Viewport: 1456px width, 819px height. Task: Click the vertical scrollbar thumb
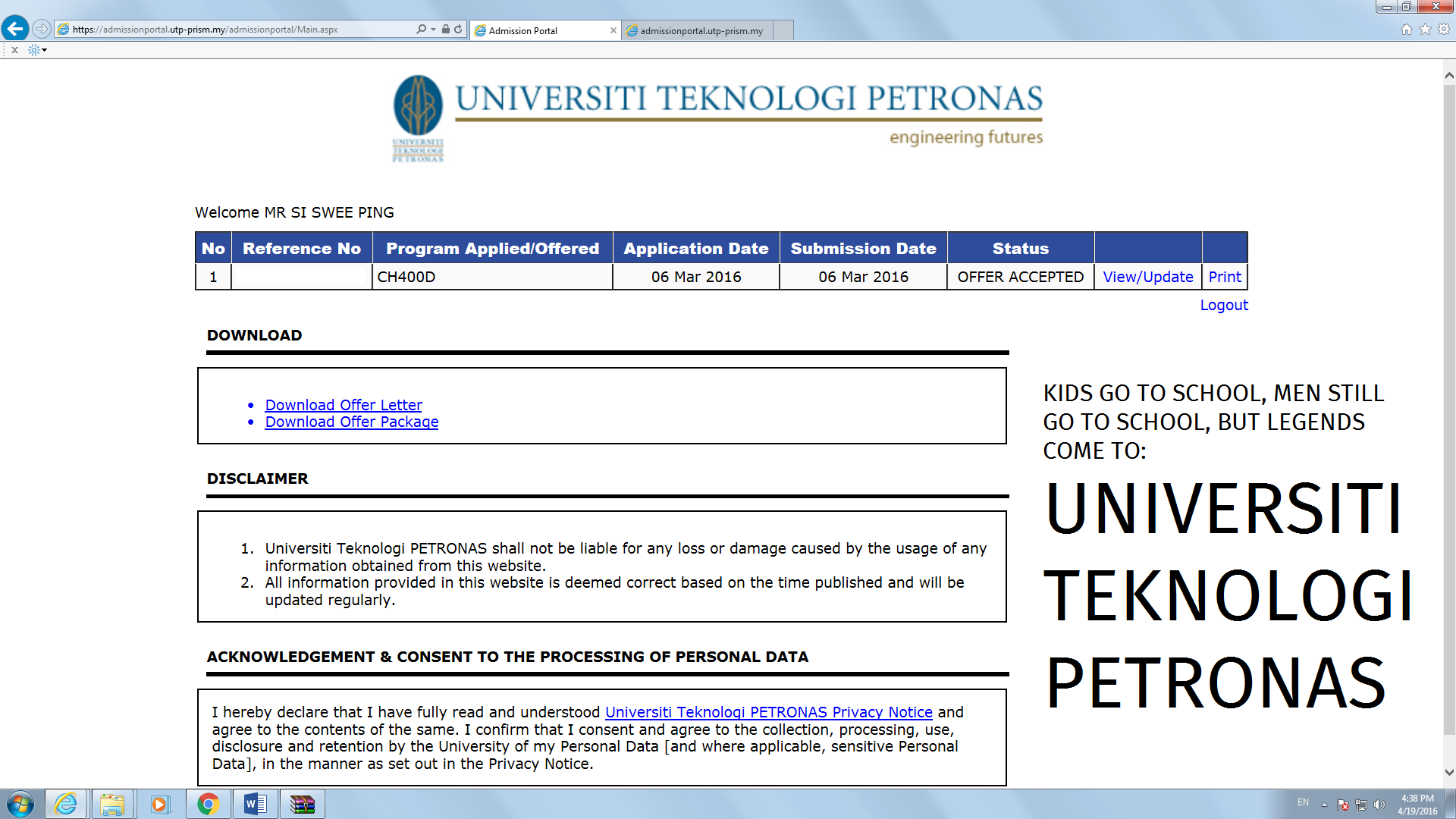click(x=1449, y=409)
